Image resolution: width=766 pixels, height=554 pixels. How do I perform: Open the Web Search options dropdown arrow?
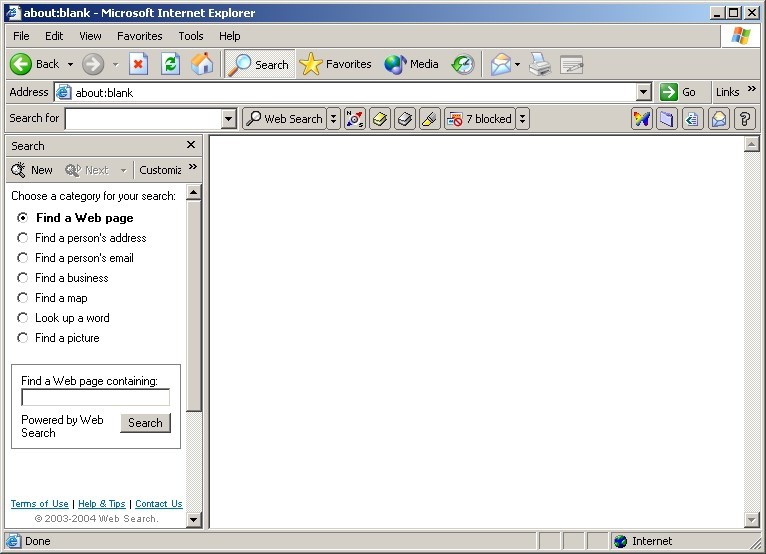click(334, 119)
